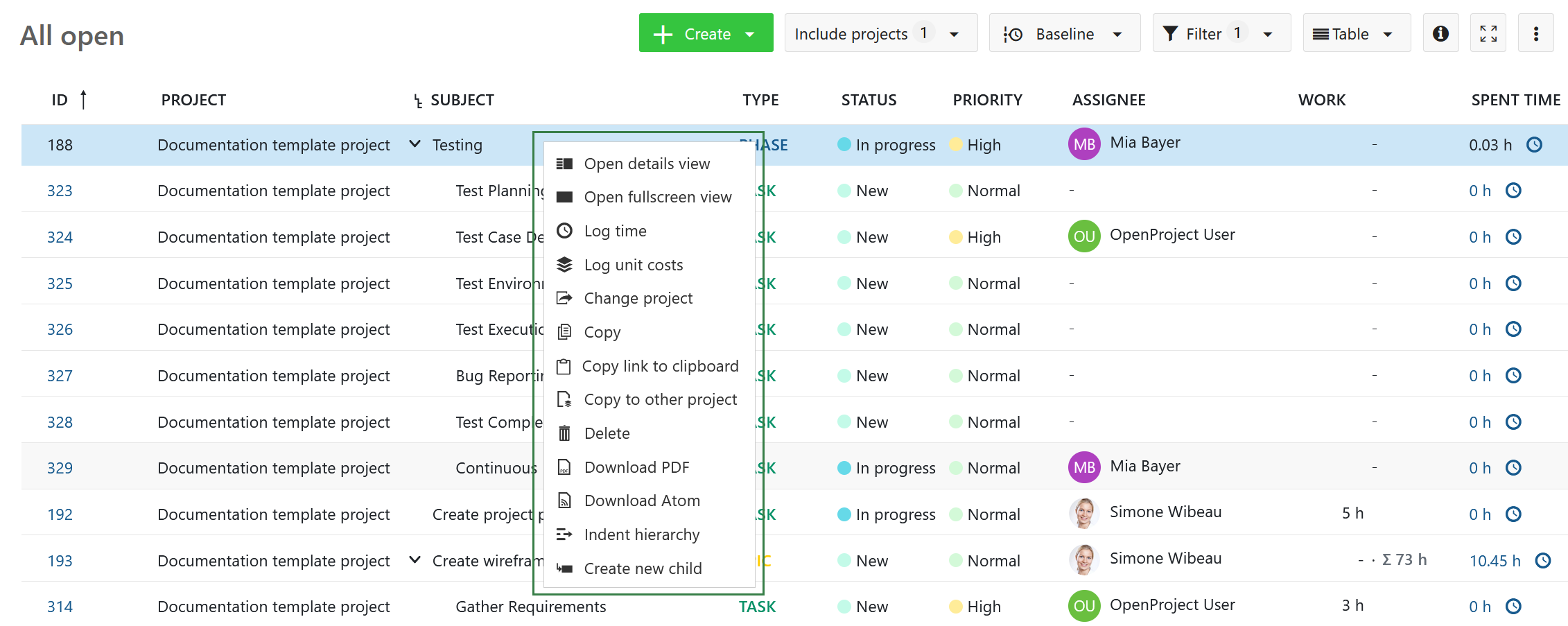The width and height of the screenshot is (1568, 626).
Task: Collapse the Create wireframes row chevron
Action: click(415, 560)
